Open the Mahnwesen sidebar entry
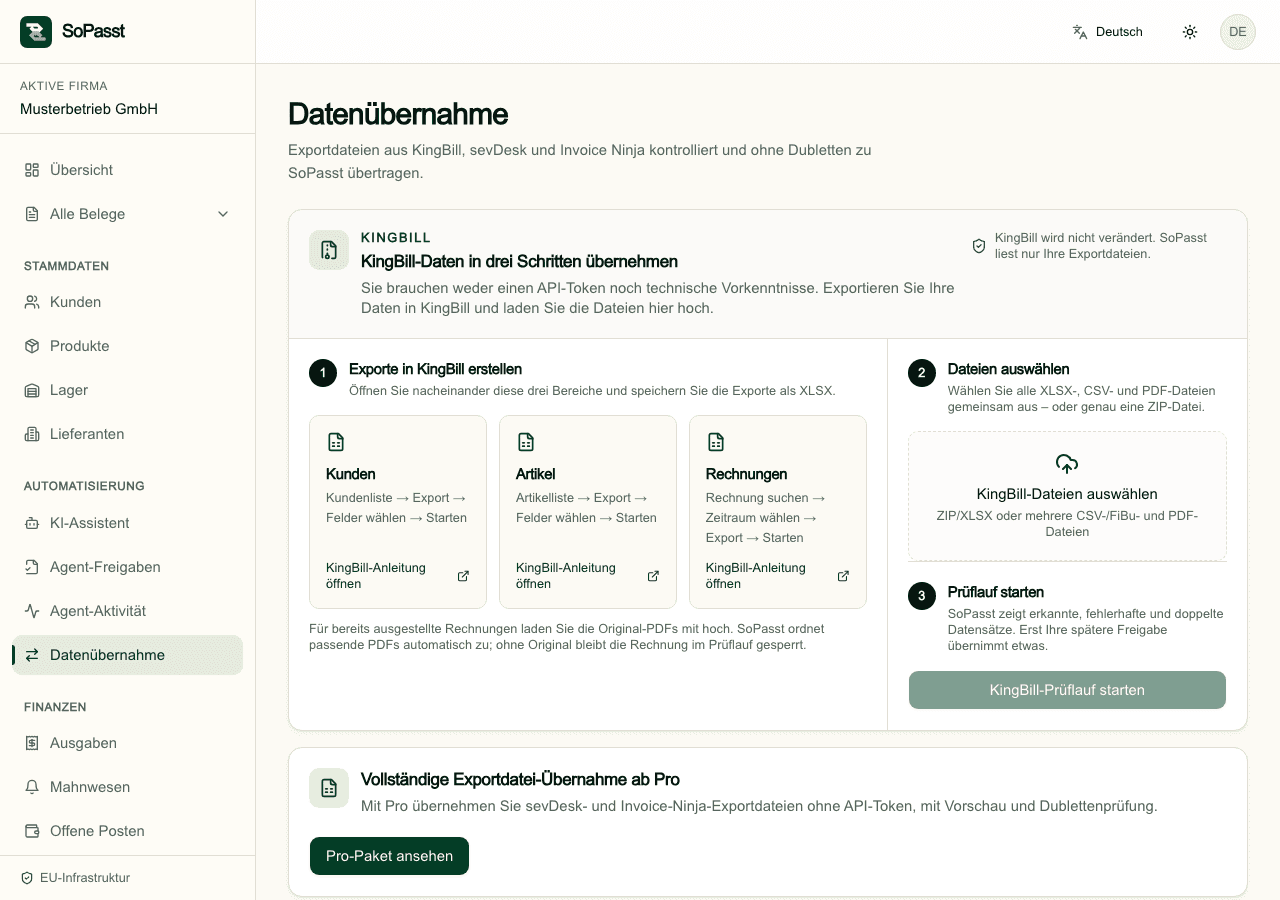 [128, 787]
